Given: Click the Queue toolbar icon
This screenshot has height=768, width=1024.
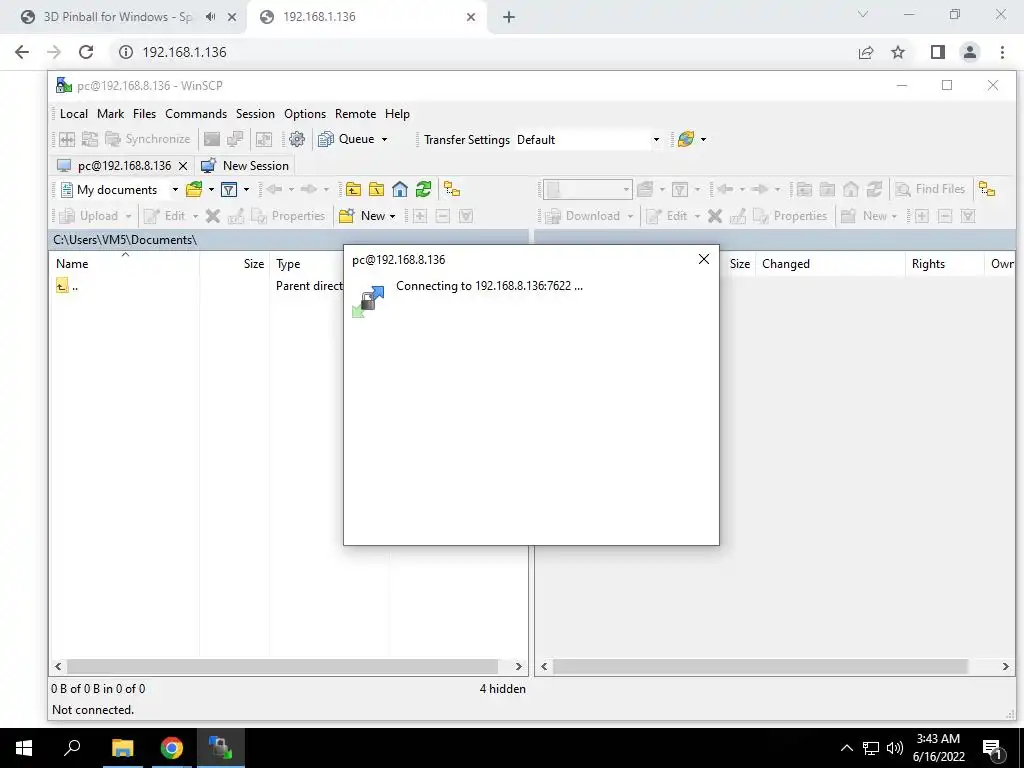Looking at the screenshot, I should (326, 139).
